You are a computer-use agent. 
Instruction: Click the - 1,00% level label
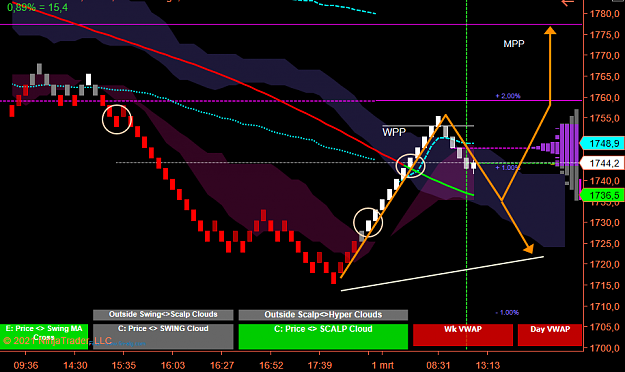[507, 313]
